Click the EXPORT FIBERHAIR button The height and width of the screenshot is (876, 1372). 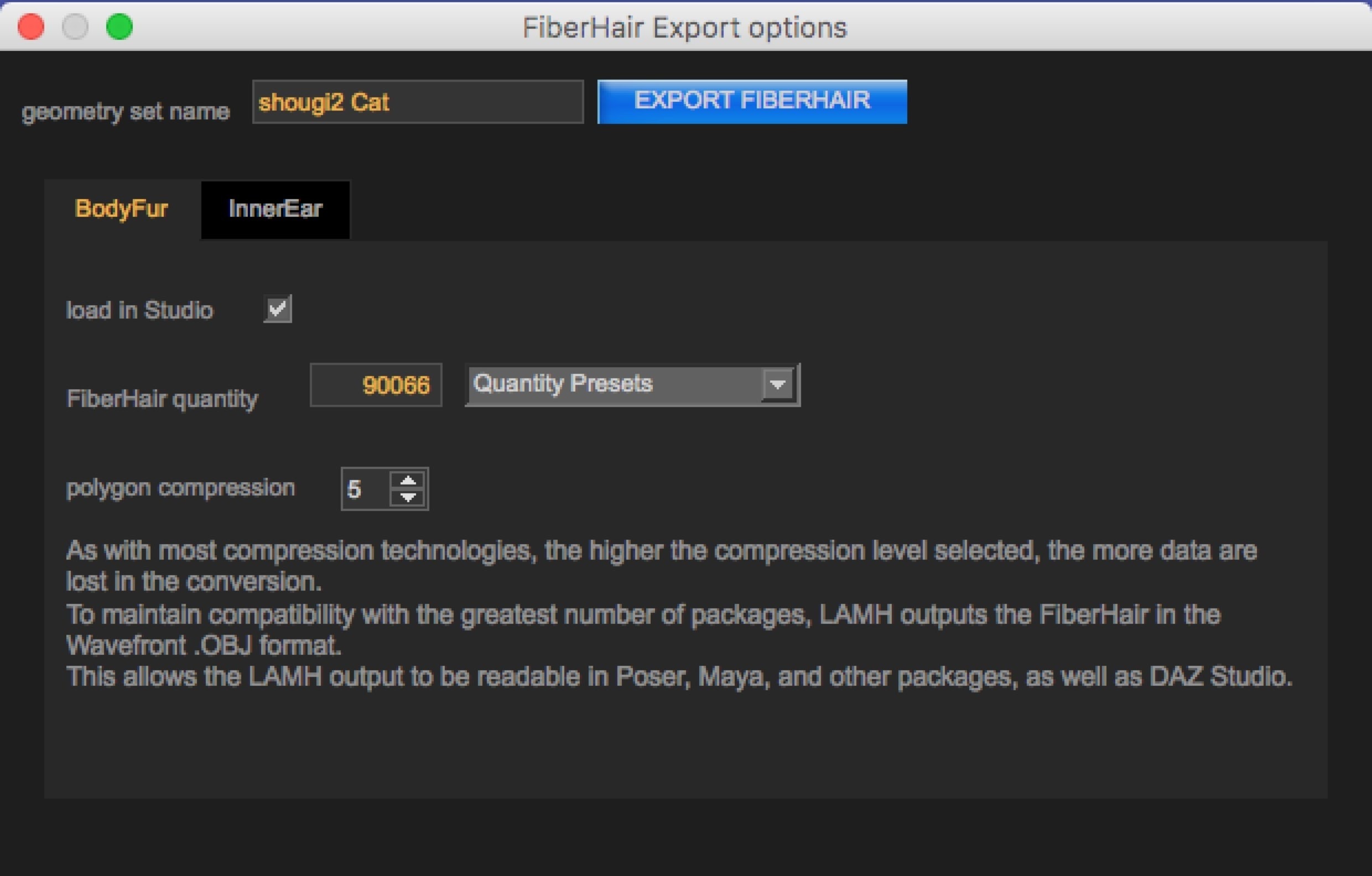pyautogui.click(x=751, y=101)
